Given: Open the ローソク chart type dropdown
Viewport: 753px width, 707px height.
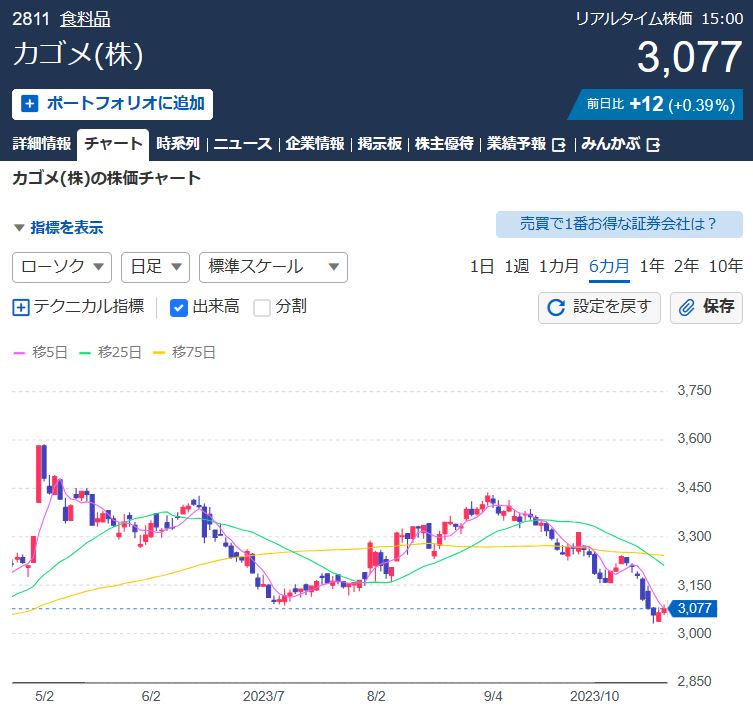Looking at the screenshot, I should (x=62, y=267).
